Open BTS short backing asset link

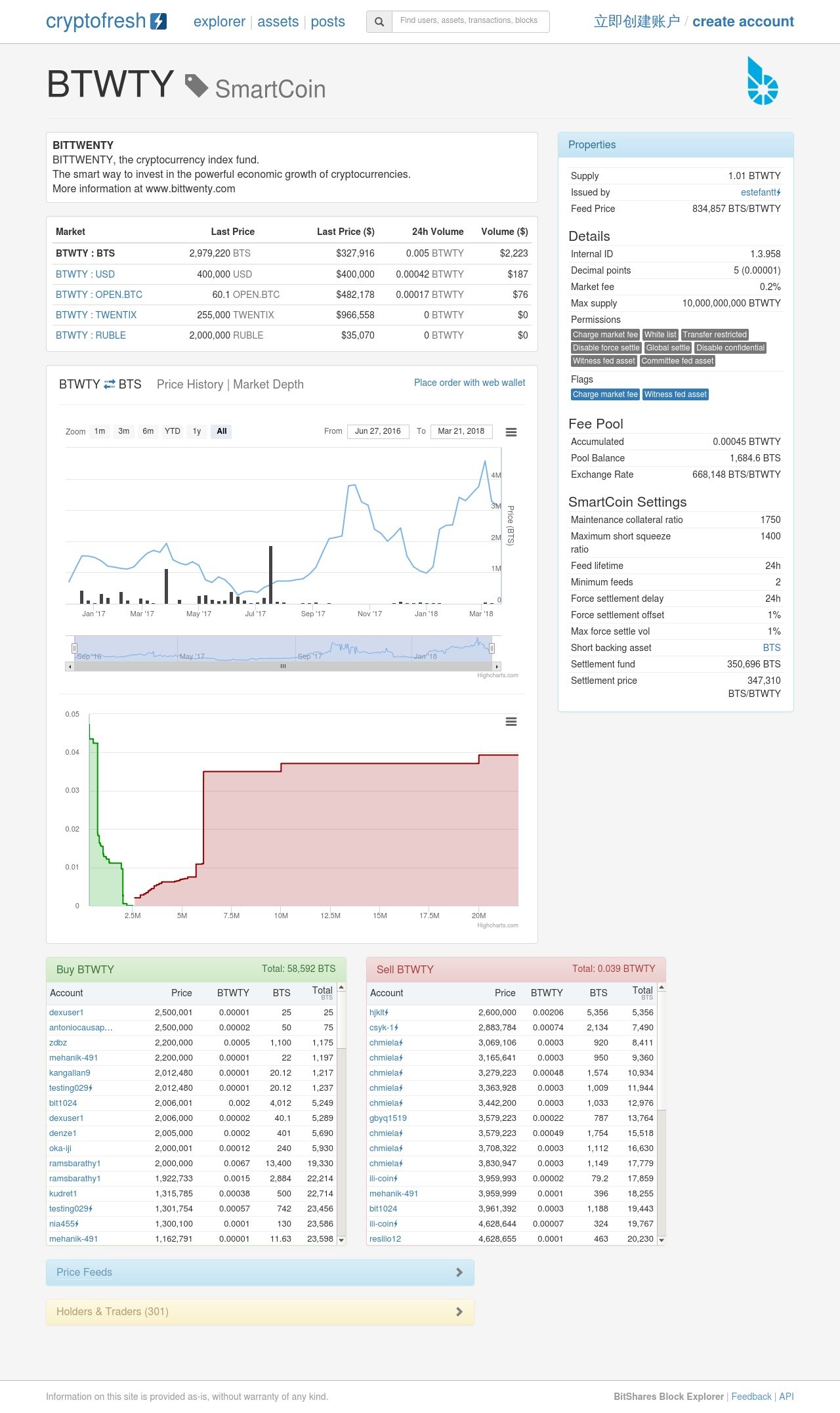[x=772, y=648]
